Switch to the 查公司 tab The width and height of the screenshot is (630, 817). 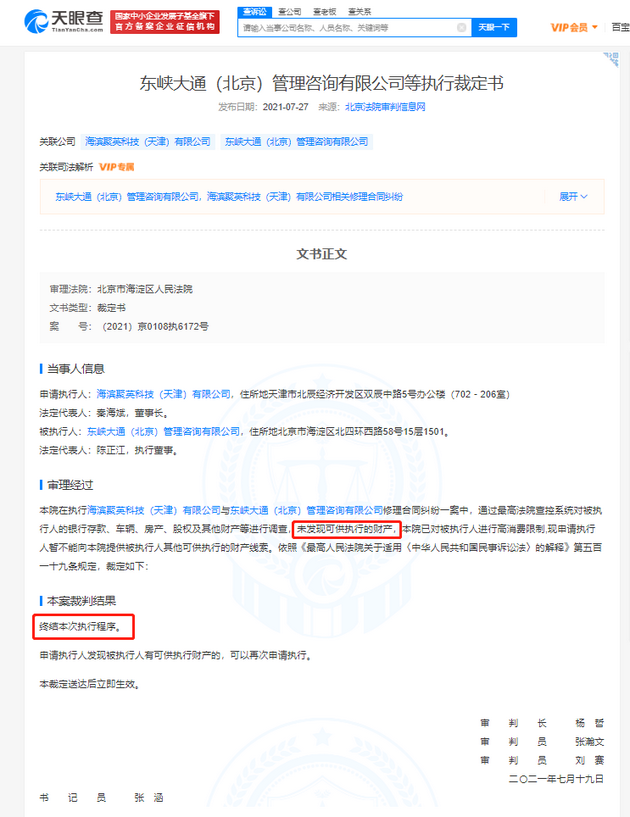[290, 11]
